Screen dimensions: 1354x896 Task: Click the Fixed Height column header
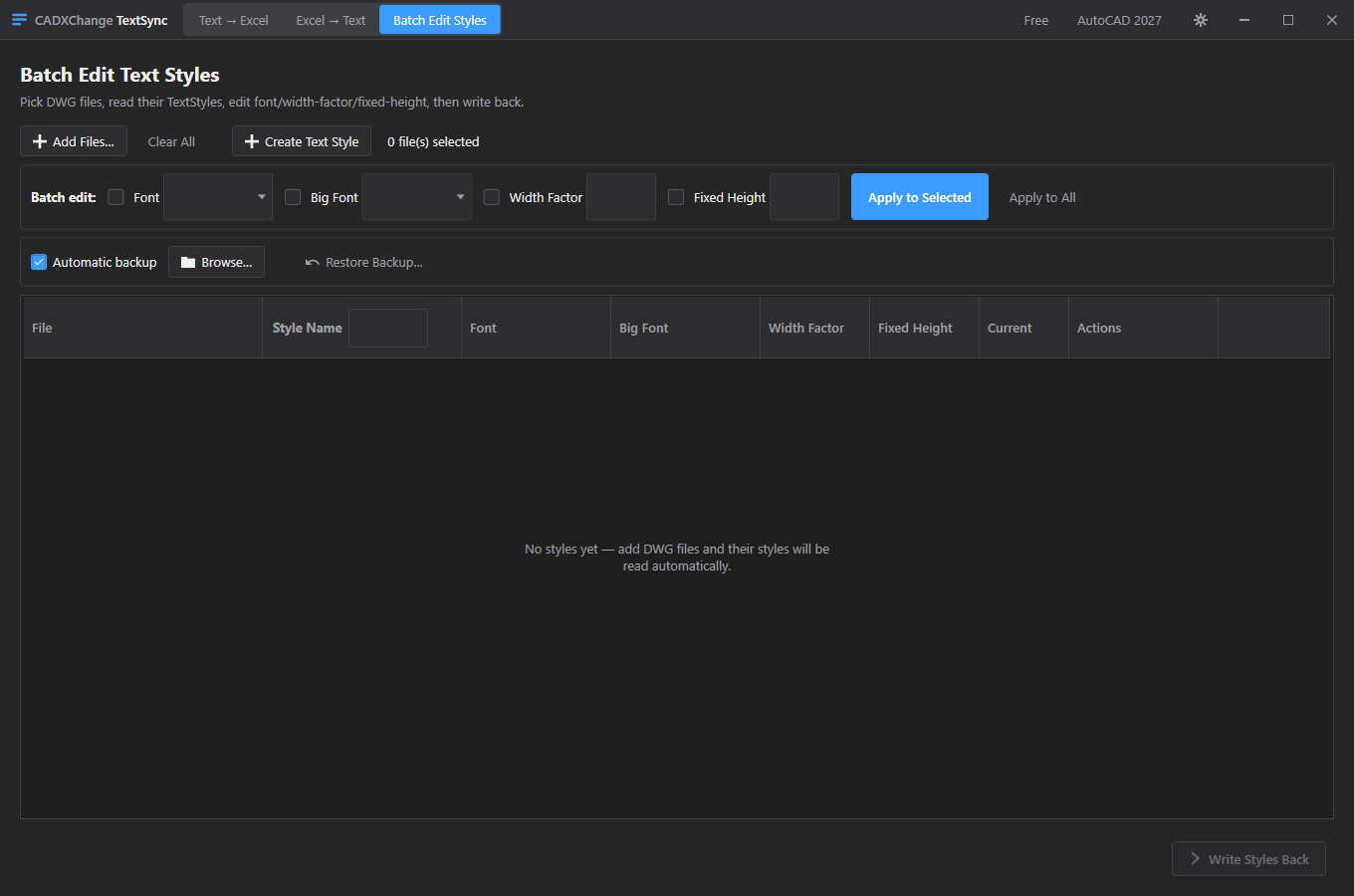click(924, 328)
